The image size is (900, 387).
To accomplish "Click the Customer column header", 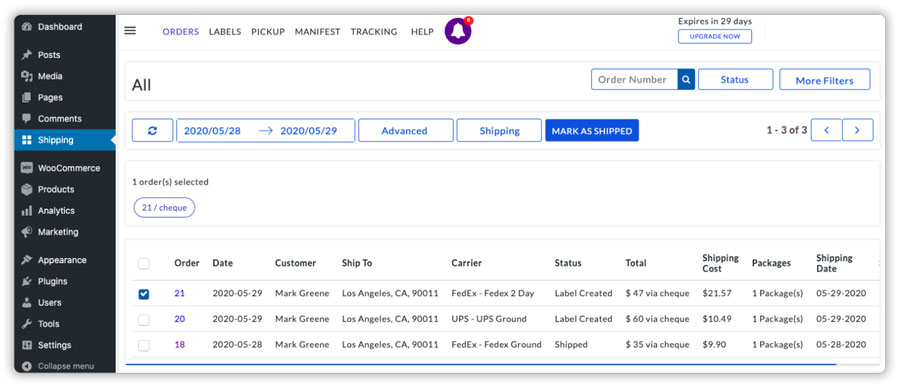I will [x=296, y=263].
